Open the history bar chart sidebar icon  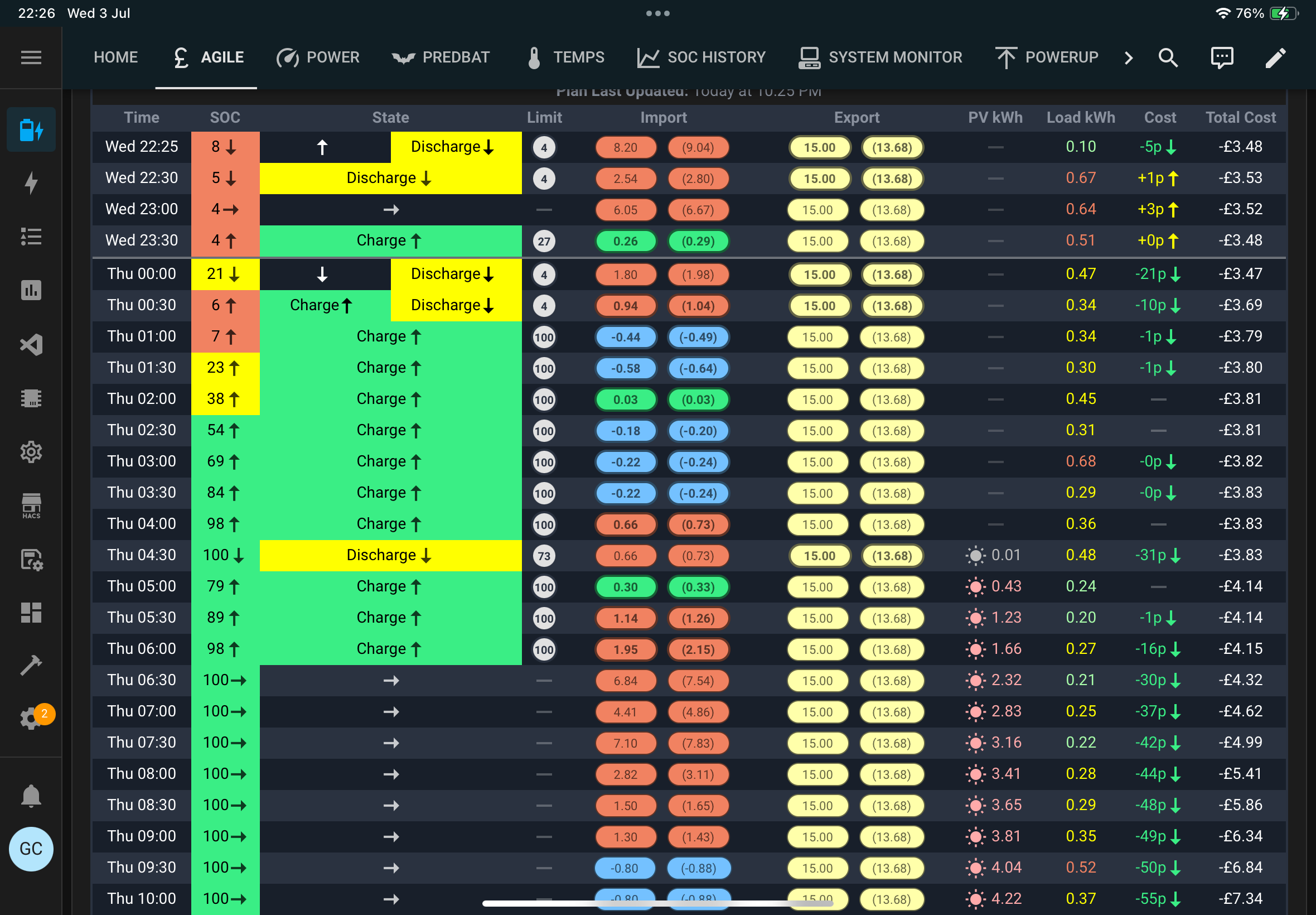point(31,290)
